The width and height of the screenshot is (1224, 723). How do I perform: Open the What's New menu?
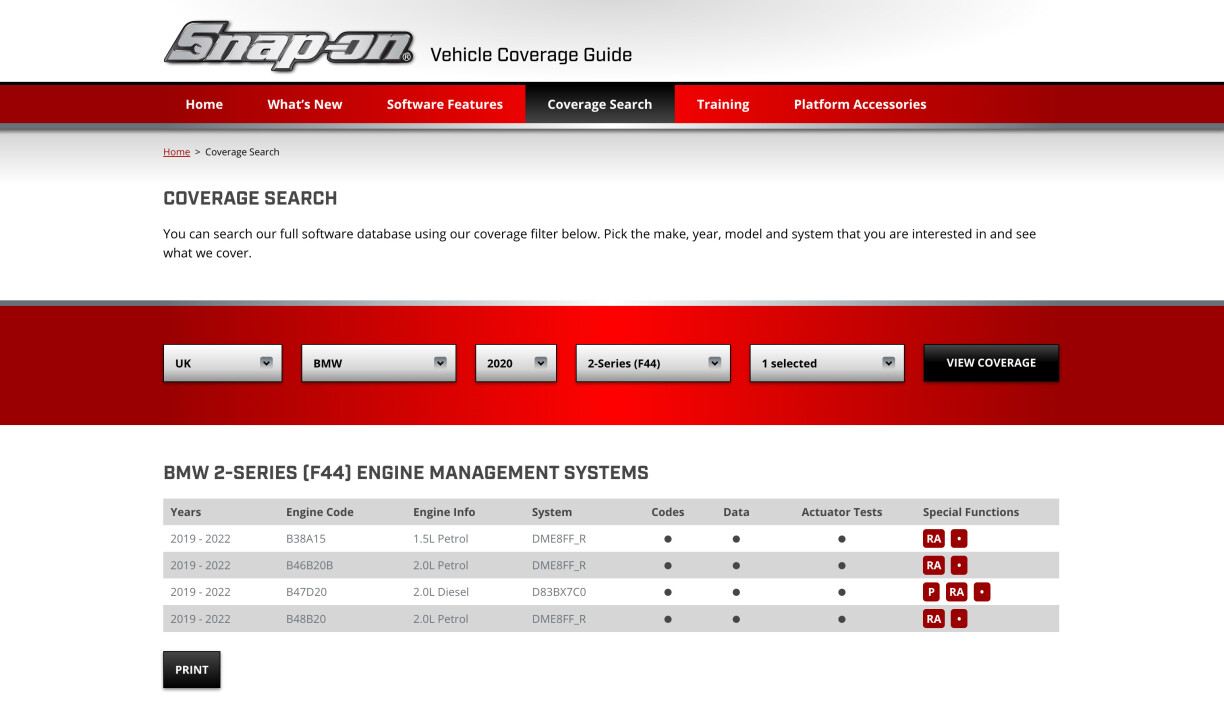[x=305, y=104]
